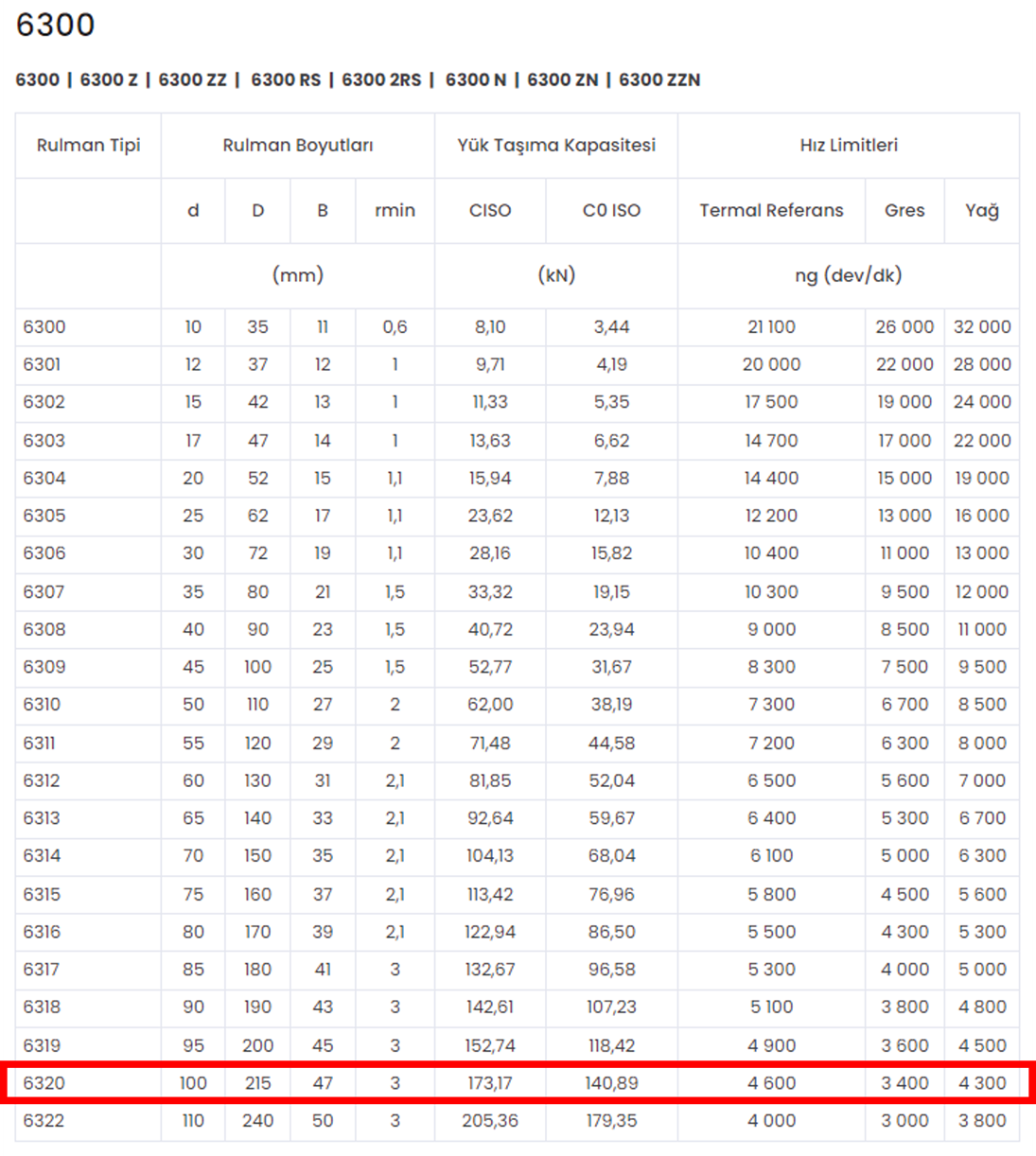Click the ng (dev/dk) unit cell

click(849, 275)
